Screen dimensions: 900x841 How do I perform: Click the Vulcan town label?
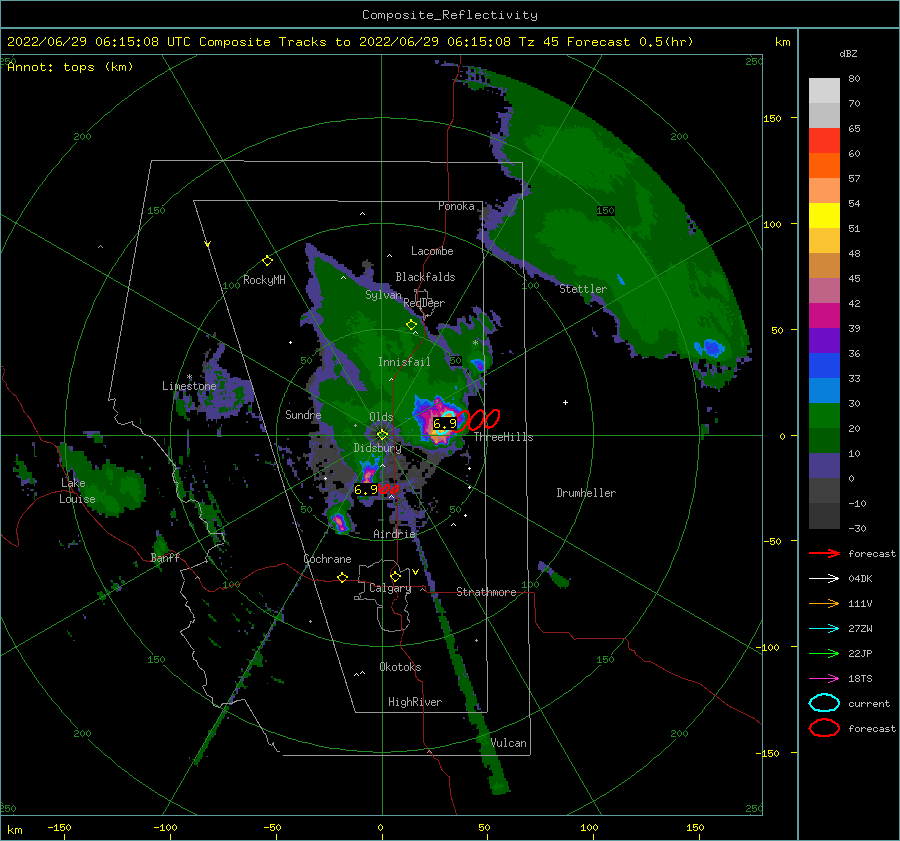pyautogui.click(x=509, y=743)
